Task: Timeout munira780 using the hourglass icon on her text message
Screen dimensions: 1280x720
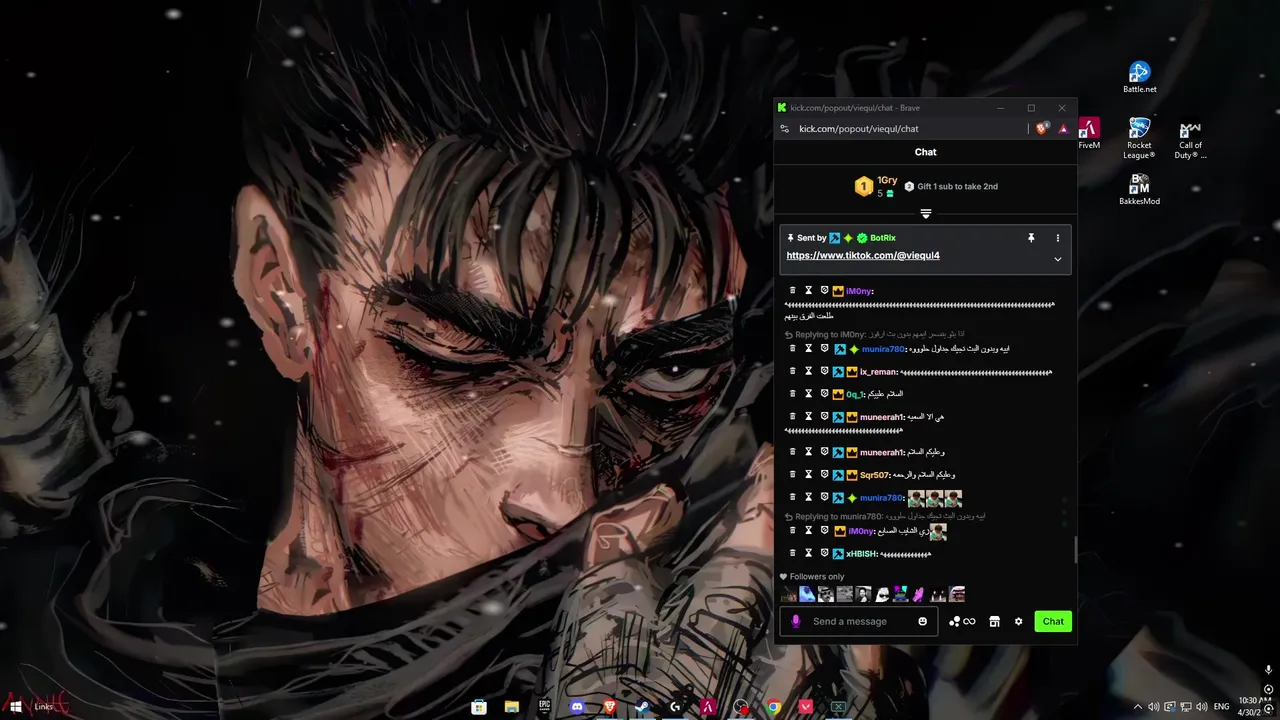Action: [x=809, y=349]
